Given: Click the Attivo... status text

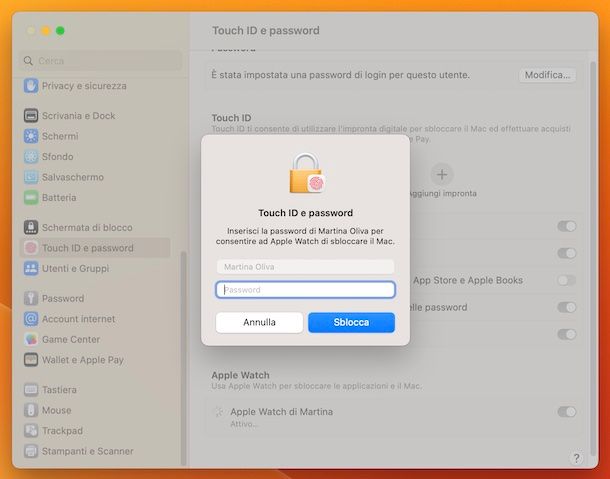Looking at the screenshot, I should pyautogui.click(x=244, y=424).
